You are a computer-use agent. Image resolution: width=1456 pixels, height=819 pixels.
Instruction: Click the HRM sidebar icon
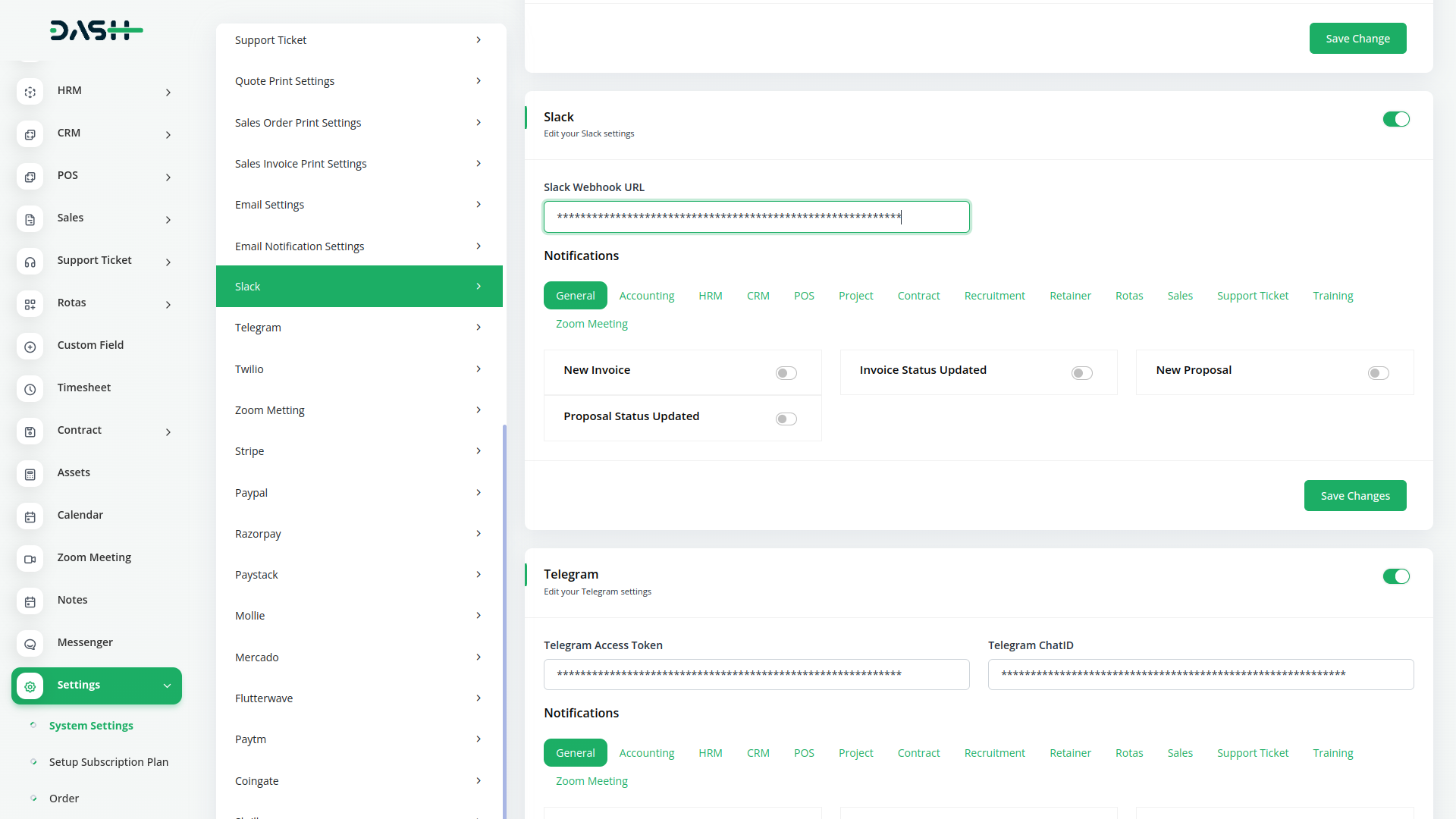tap(30, 92)
